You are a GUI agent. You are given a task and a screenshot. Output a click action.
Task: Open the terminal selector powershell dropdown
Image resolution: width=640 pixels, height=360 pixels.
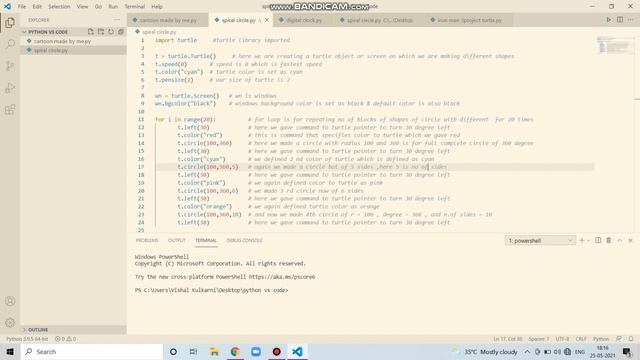pyautogui.click(x=540, y=240)
